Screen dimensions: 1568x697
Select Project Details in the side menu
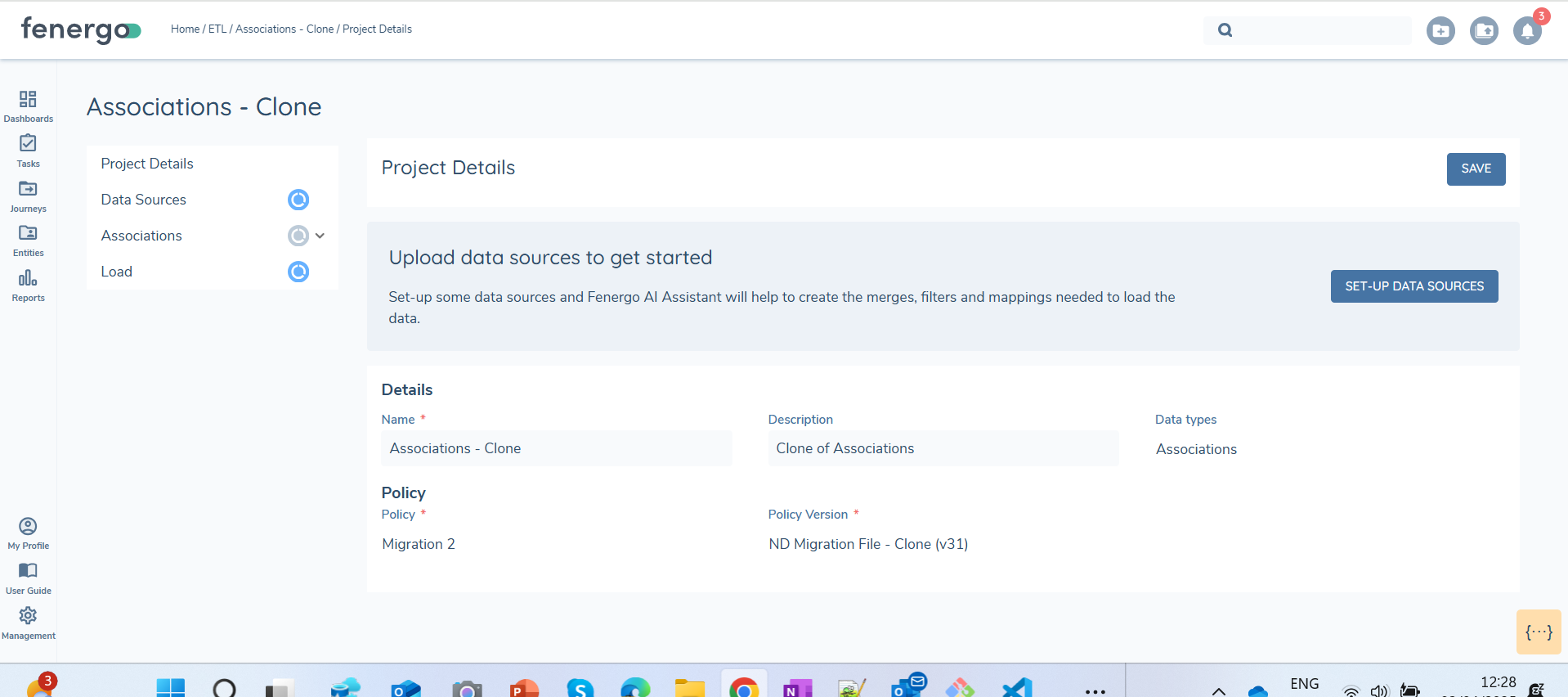(147, 164)
